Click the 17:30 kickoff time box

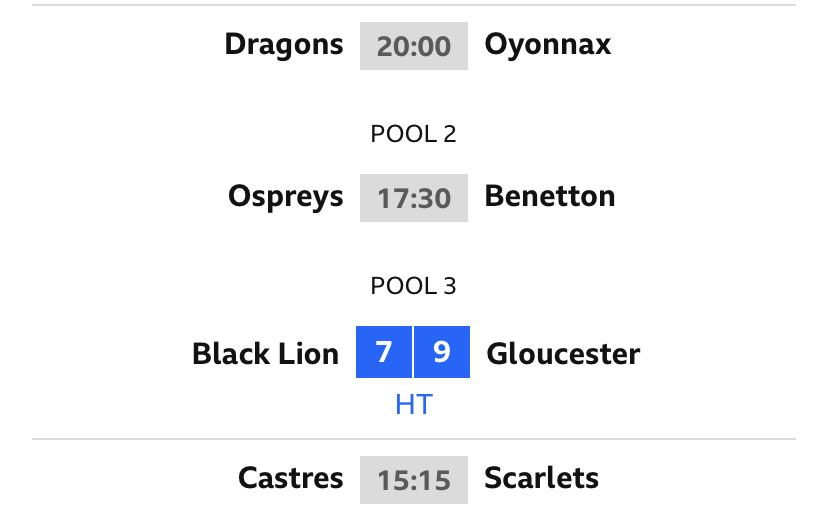click(414, 198)
